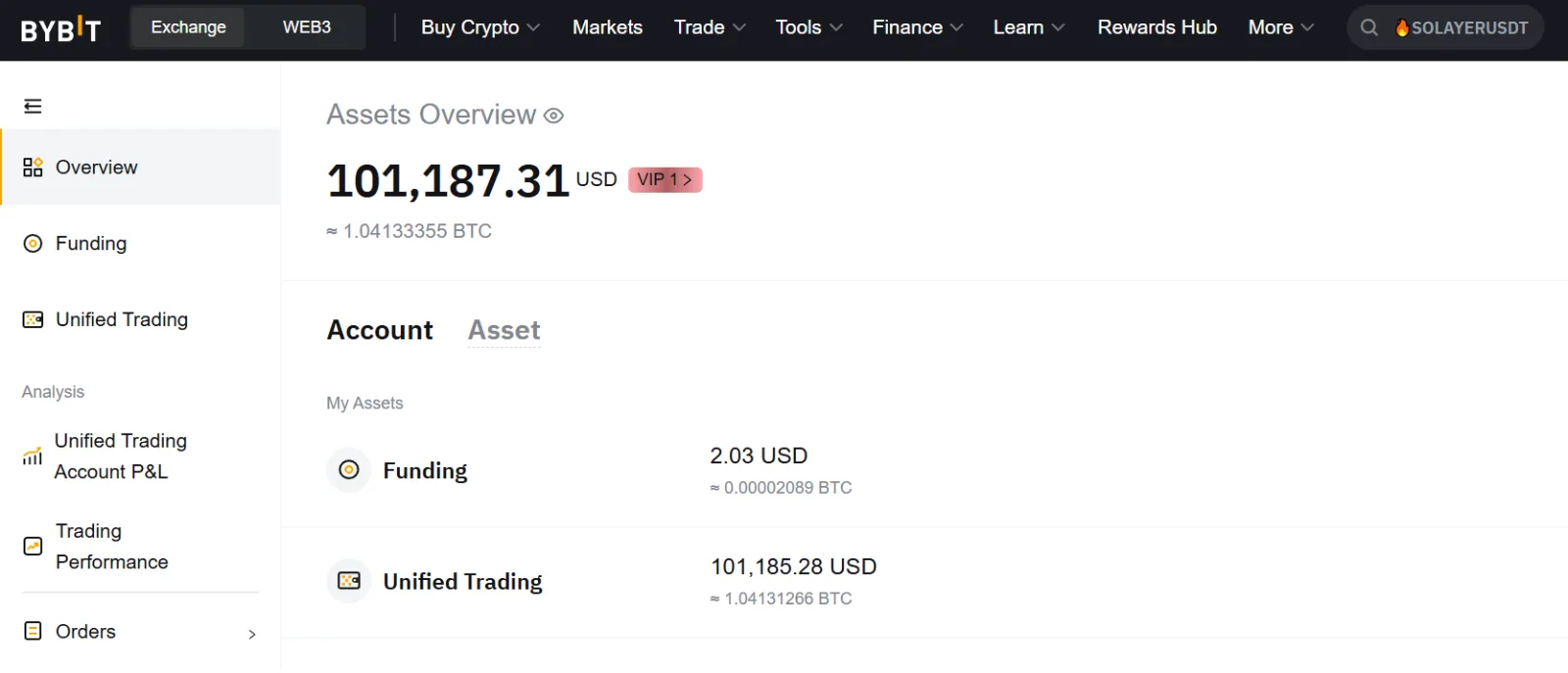The image size is (1568, 673).
Task: Click the VIP 1 badge
Action: pos(665,180)
